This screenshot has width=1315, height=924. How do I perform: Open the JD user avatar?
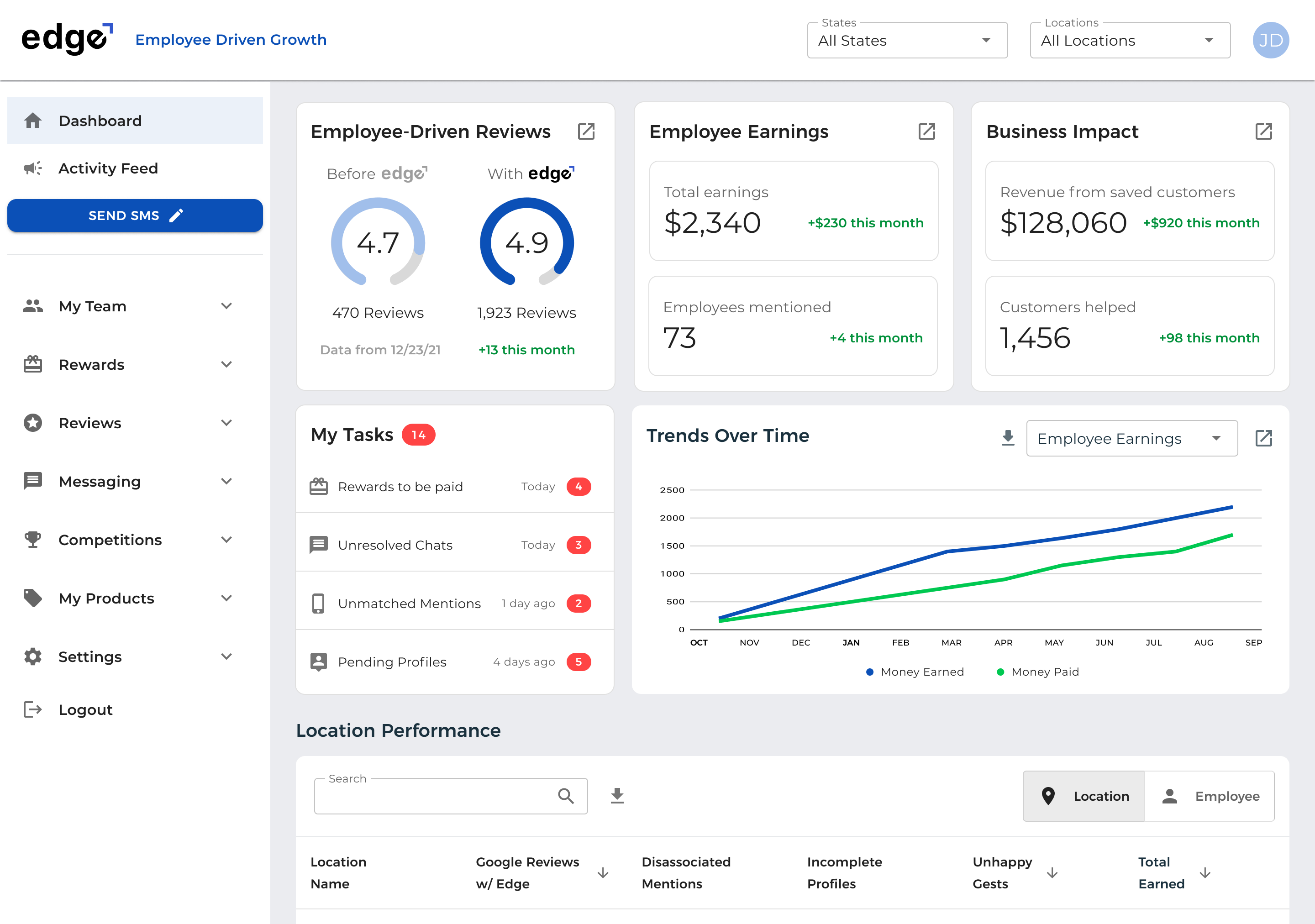[x=1270, y=40]
